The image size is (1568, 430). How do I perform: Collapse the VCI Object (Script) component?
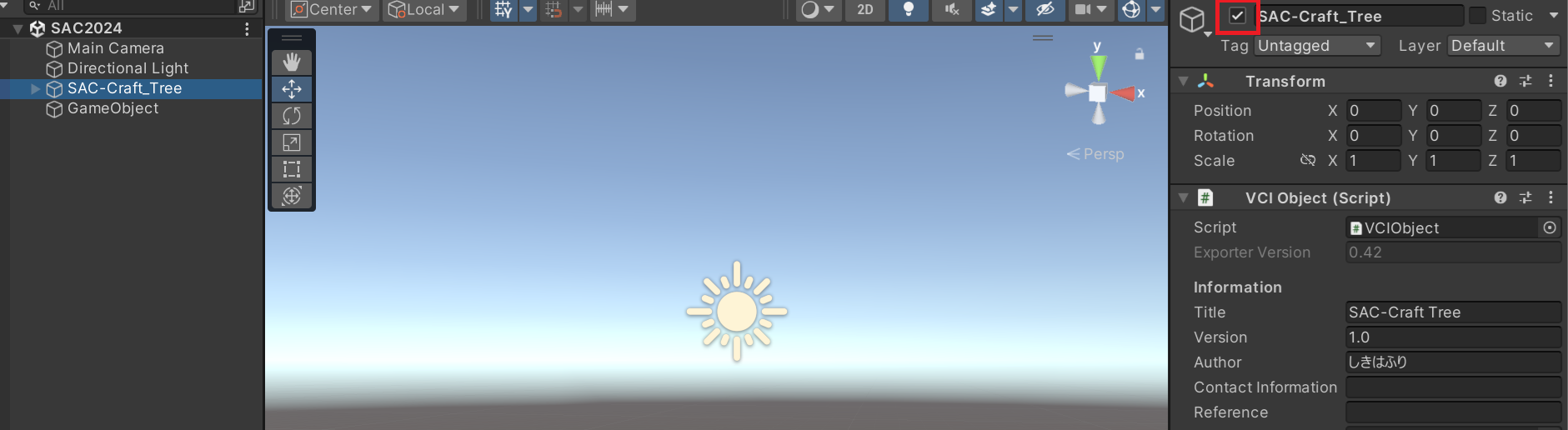[x=1183, y=198]
